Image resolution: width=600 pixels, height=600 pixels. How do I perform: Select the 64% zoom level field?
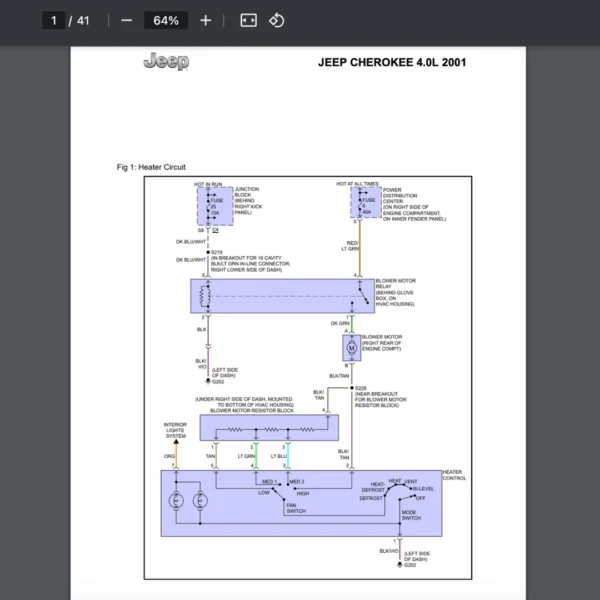tap(165, 20)
